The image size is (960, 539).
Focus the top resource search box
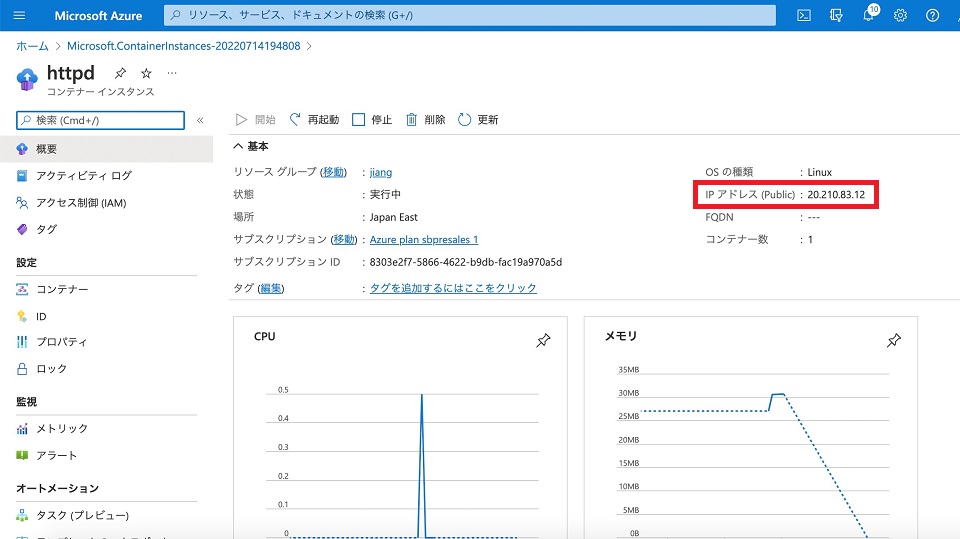pyautogui.click(x=470, y=15)
